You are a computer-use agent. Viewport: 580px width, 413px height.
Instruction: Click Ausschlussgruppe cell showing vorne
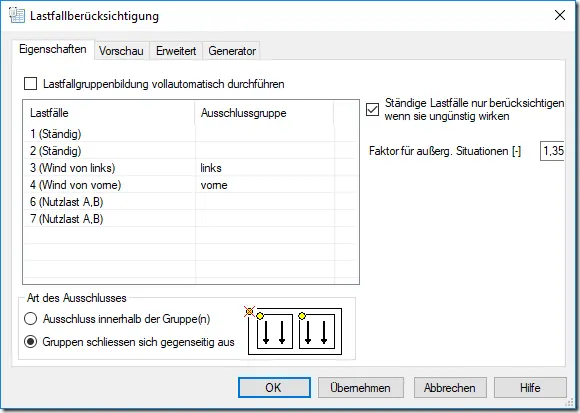point(264,185)
